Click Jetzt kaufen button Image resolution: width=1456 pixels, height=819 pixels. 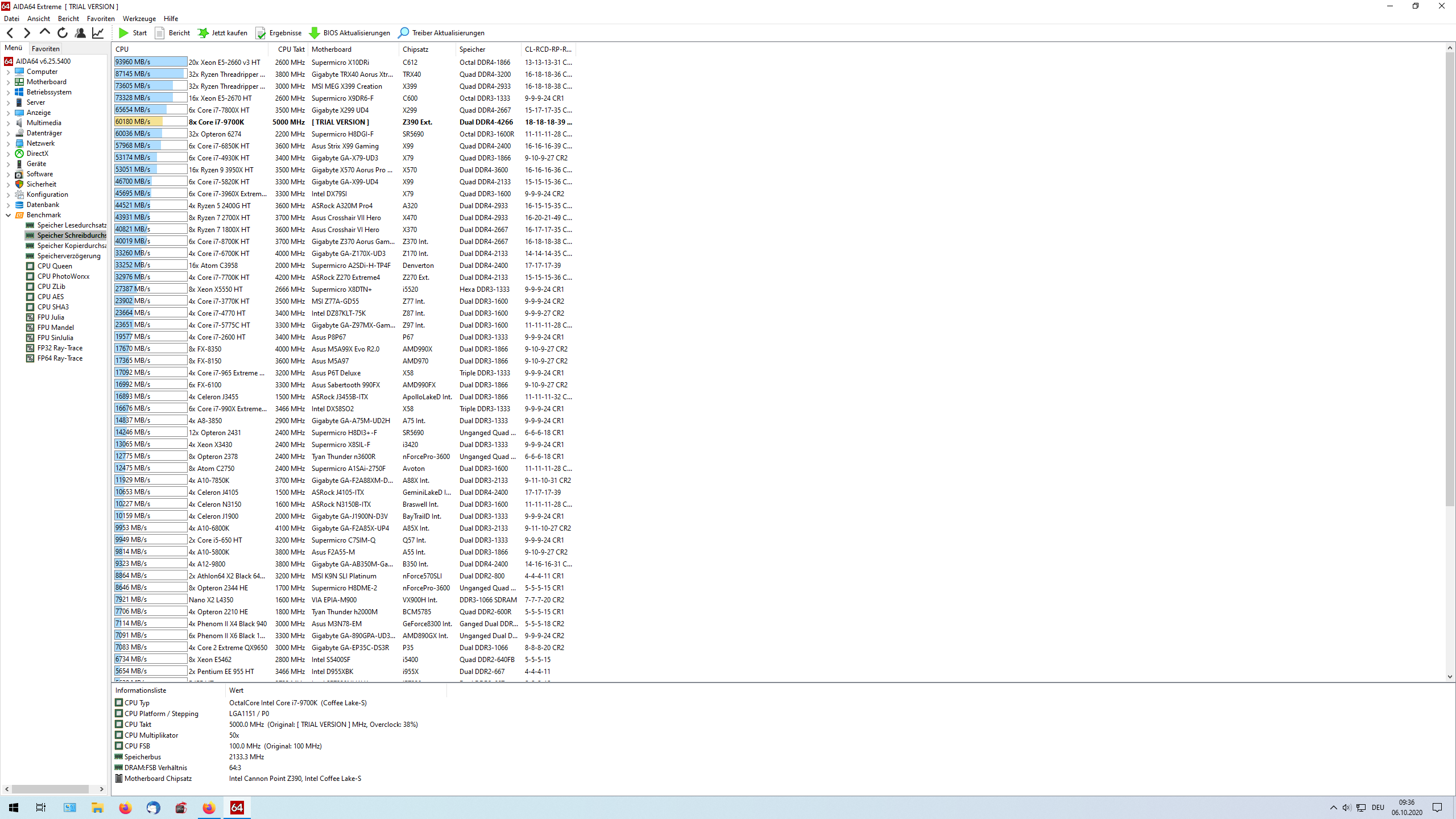[222, 33]
